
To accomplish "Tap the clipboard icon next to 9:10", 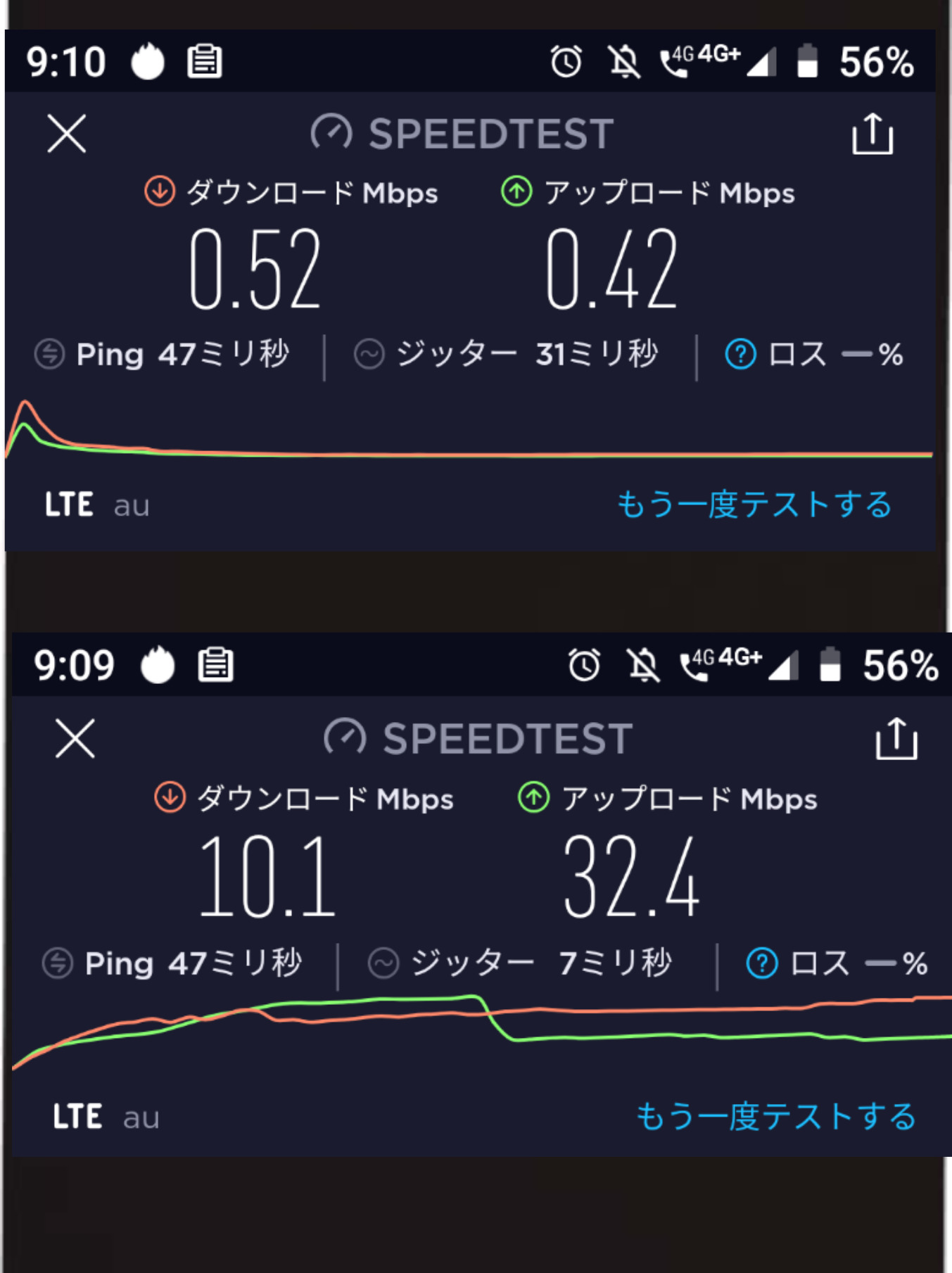I will (x=205, y=61).
